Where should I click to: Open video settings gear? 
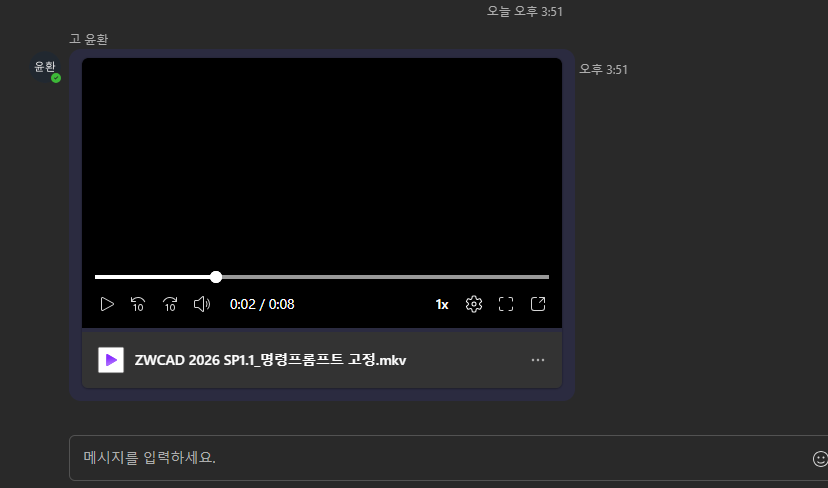point(474,304)
